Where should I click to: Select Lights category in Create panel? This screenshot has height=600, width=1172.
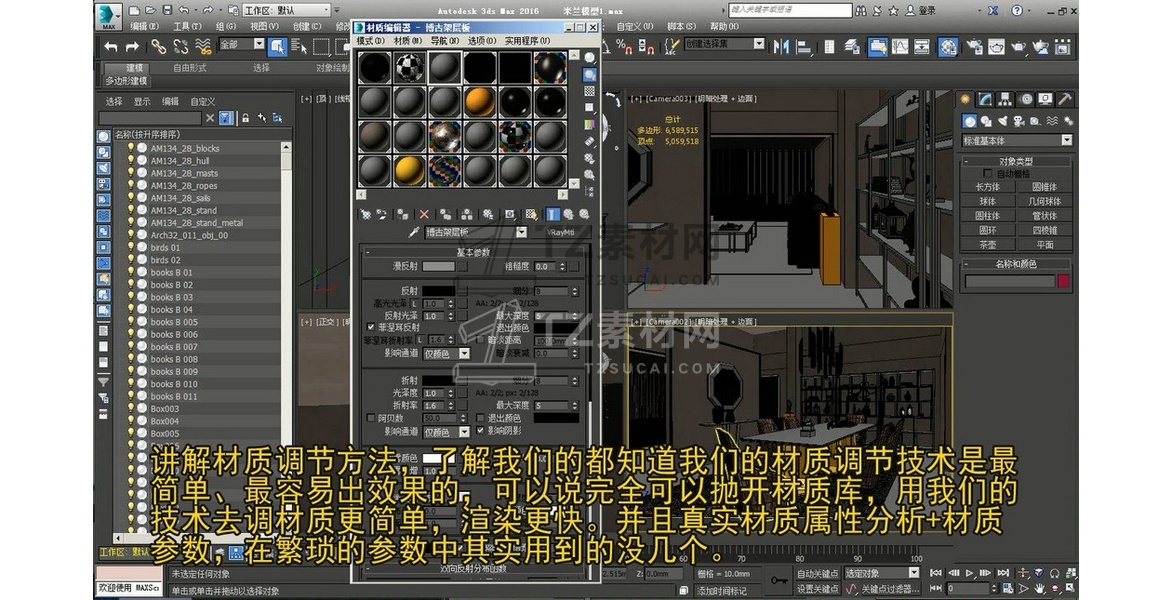pos(1003,121)
